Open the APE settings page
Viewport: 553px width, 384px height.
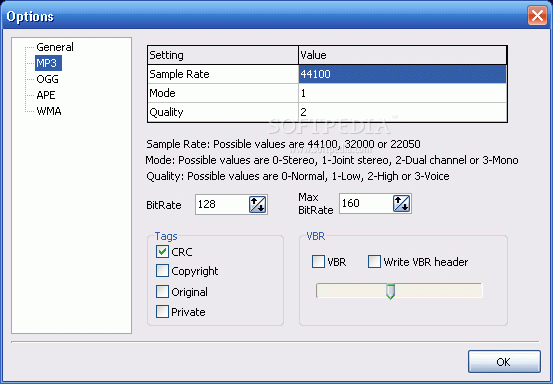46,95
